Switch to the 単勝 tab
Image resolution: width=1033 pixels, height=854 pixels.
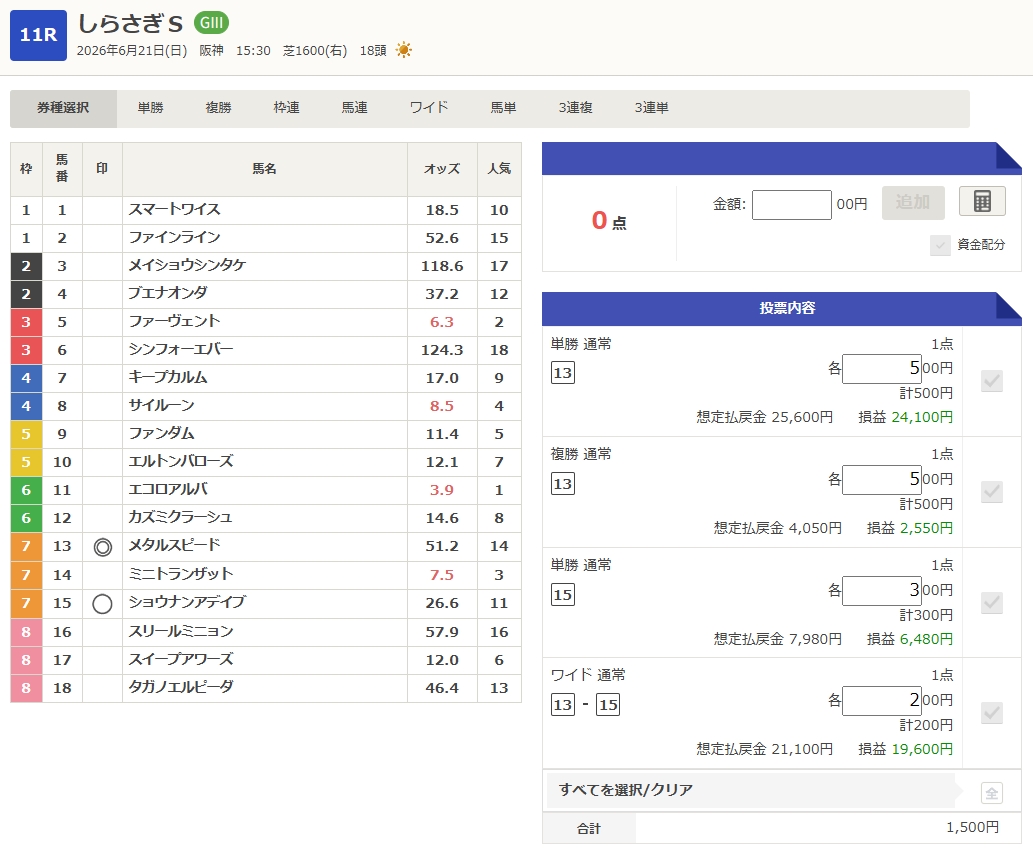point(150,108)
